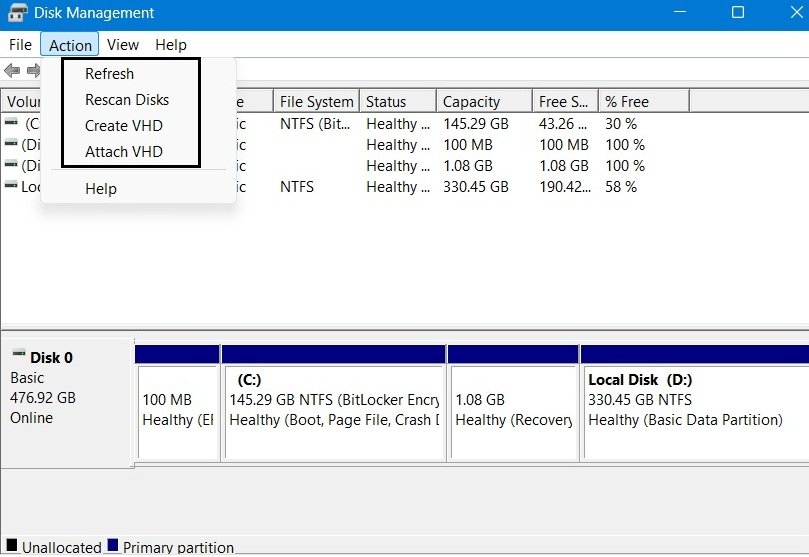Click the drive icon in the 100 MB volume row

pyautogui.click(x=11, y=143)
